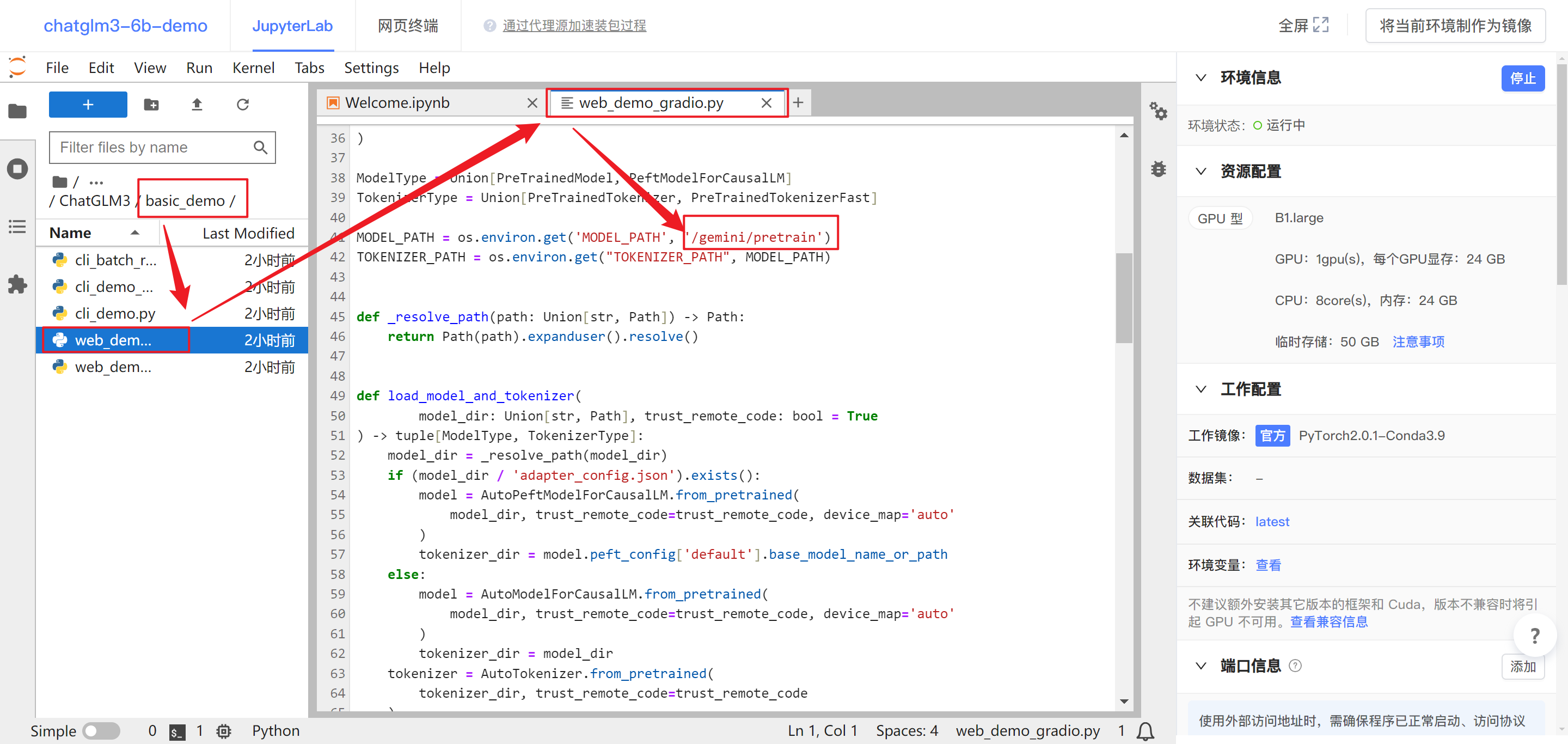Open the file browser sidebar folder icon
Image resolution: width=1568 pixels, height=744 pixels.
point(17,112)
